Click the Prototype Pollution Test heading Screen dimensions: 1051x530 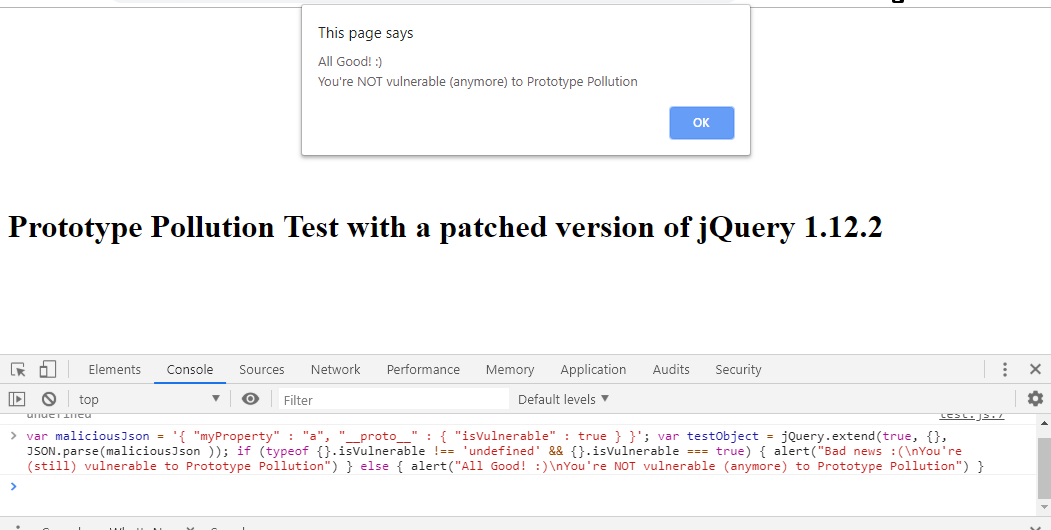click(445, 227)
